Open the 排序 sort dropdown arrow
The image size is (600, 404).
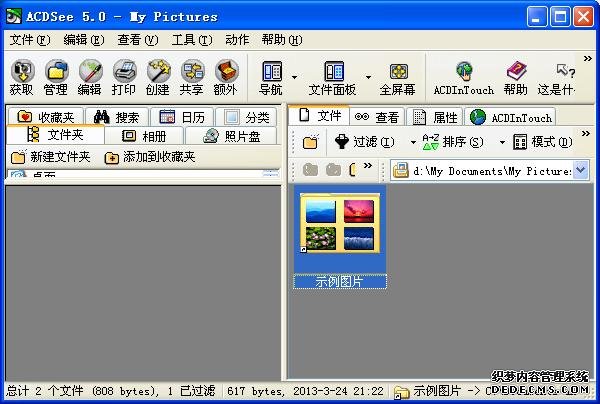coord(502,143)
